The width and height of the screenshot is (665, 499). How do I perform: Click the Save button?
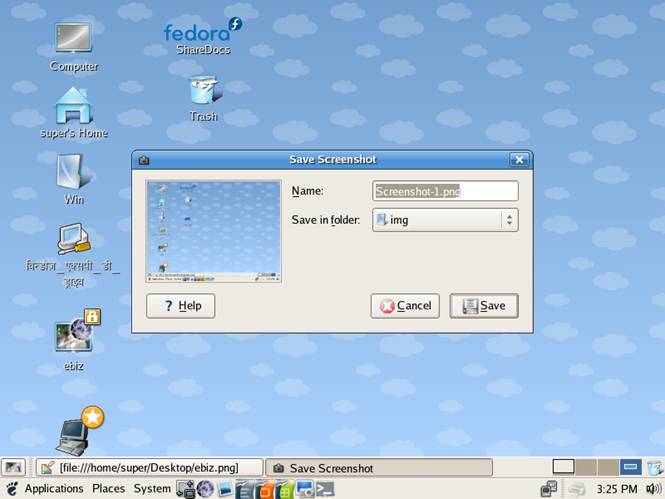(484, 306)
